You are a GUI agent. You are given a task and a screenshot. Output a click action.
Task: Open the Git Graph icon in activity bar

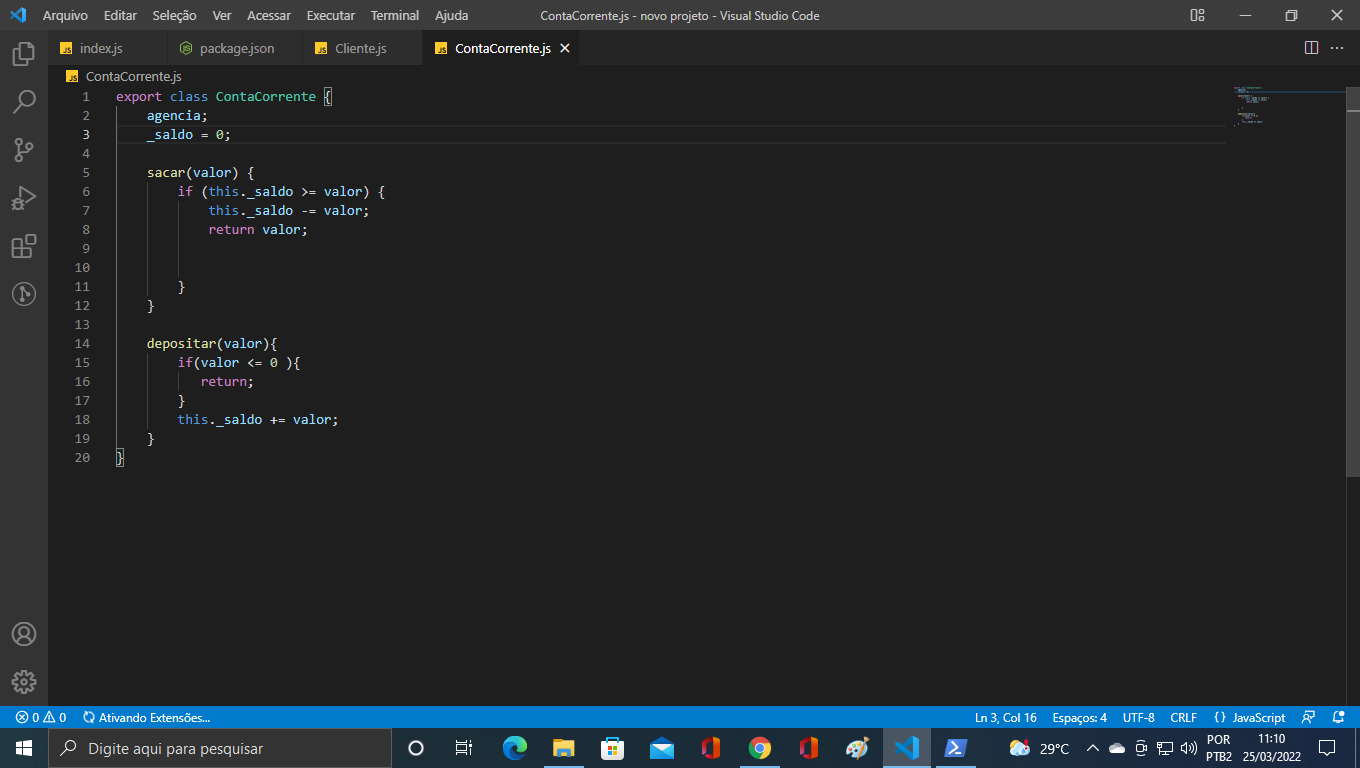[x=24, y=294]
